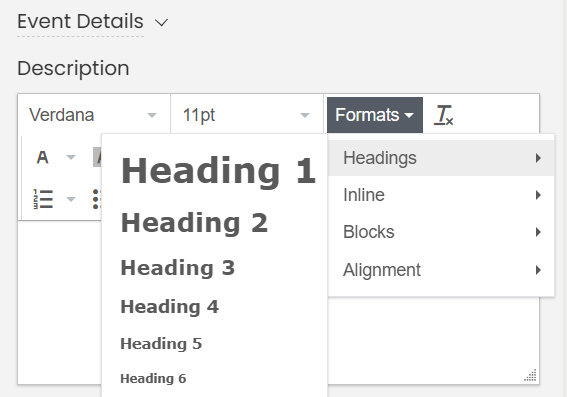The image size is (567, 397).
Task: Click the background color icon
Action: [x=97, y=157]
